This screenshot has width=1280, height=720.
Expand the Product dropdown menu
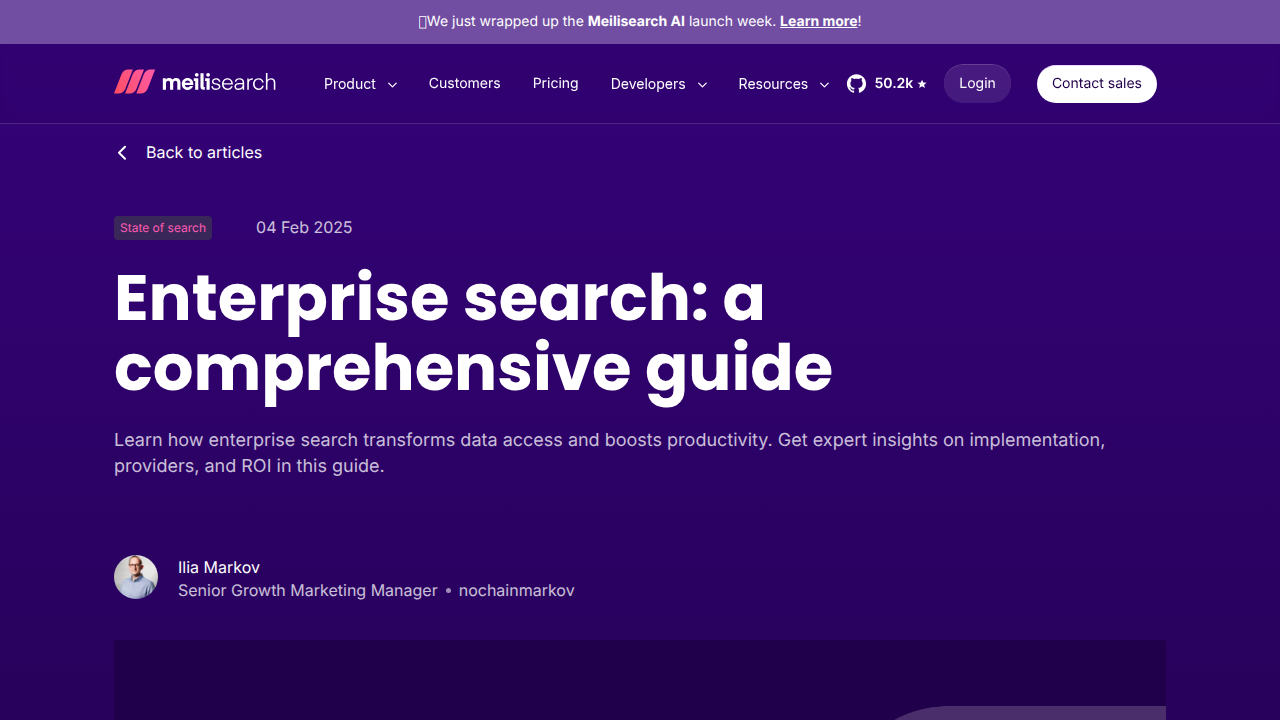coord(361,84)
